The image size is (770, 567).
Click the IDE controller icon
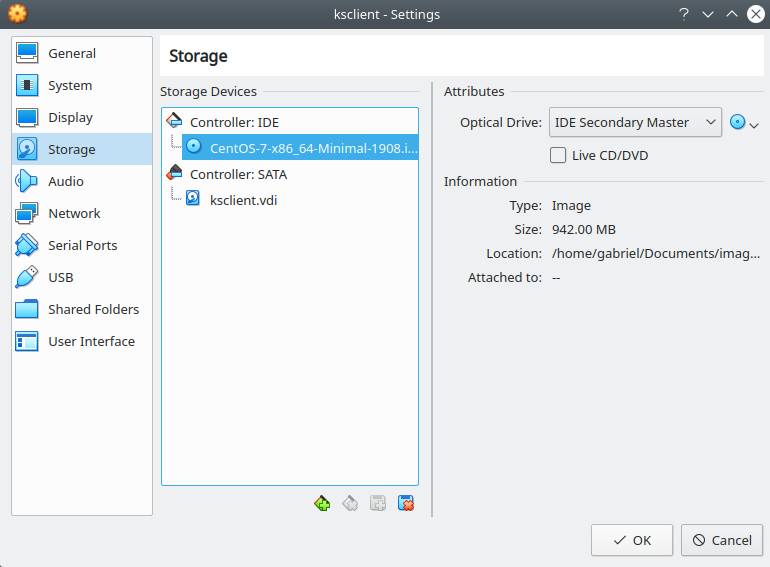[x=174, y=120]
